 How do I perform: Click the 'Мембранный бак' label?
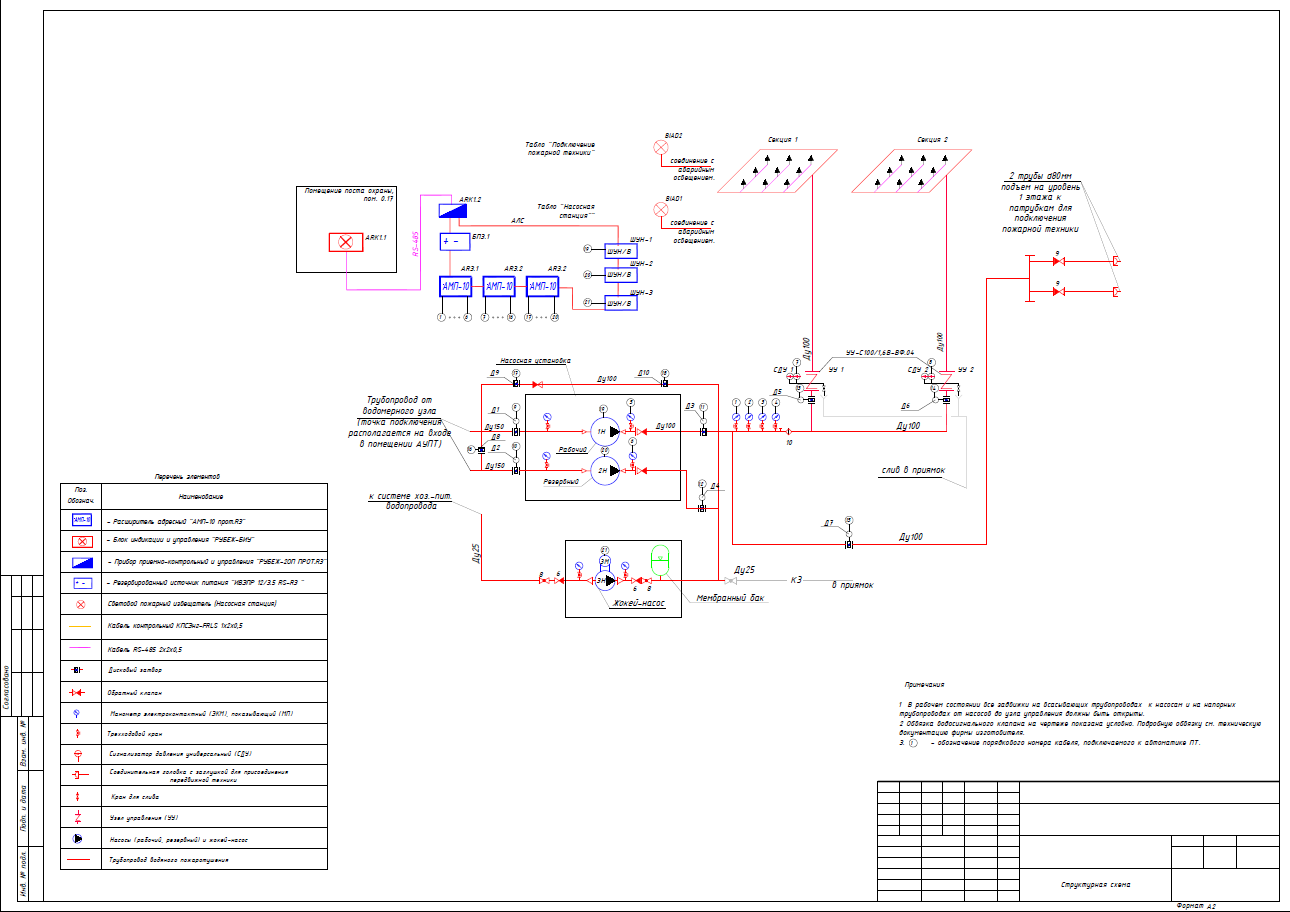(x=731, y=598)
